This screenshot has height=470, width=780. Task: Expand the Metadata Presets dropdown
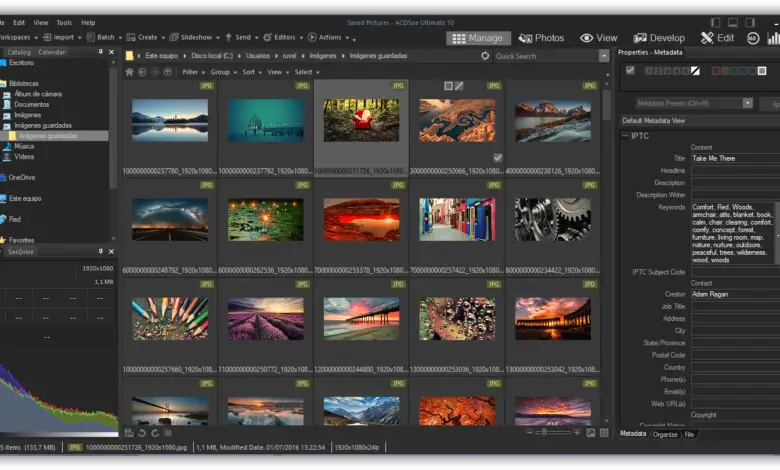pyautogui.click(x=748, y=103)
